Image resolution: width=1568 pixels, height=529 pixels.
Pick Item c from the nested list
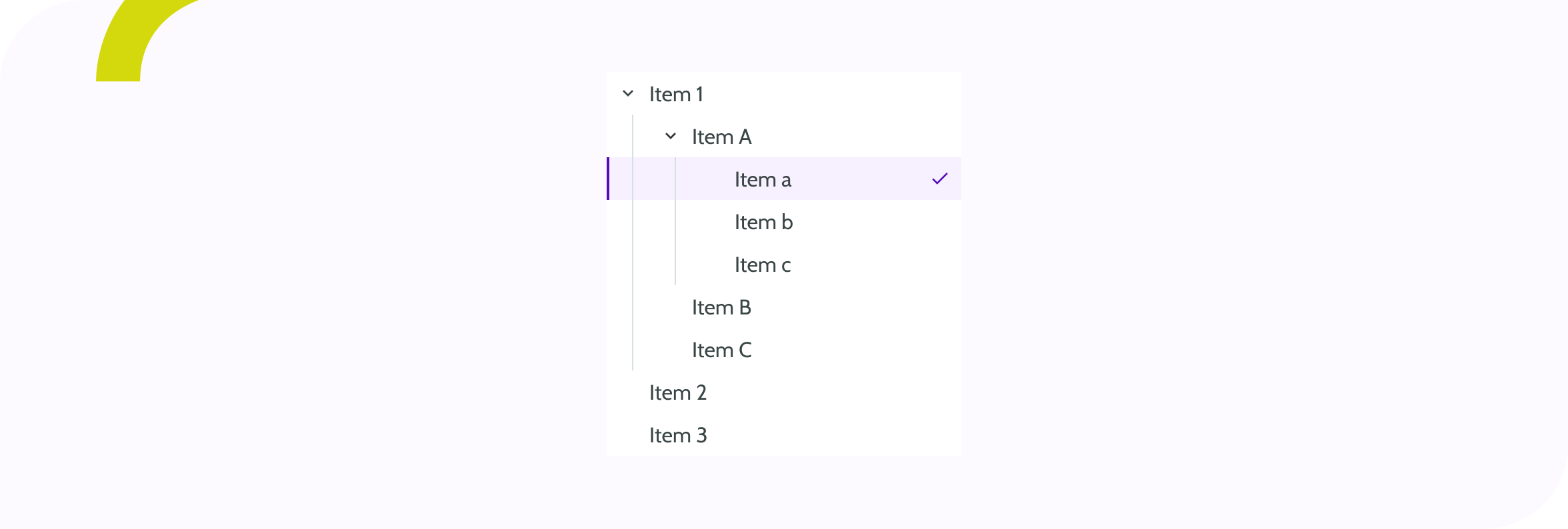click(763, 265)
